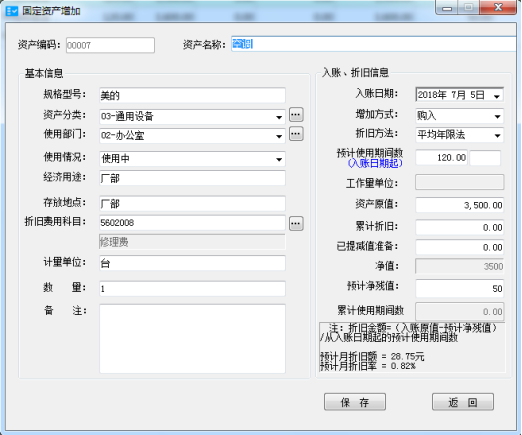Open the 入账日期 date picker arrow
522x435 pixels.
497,96
